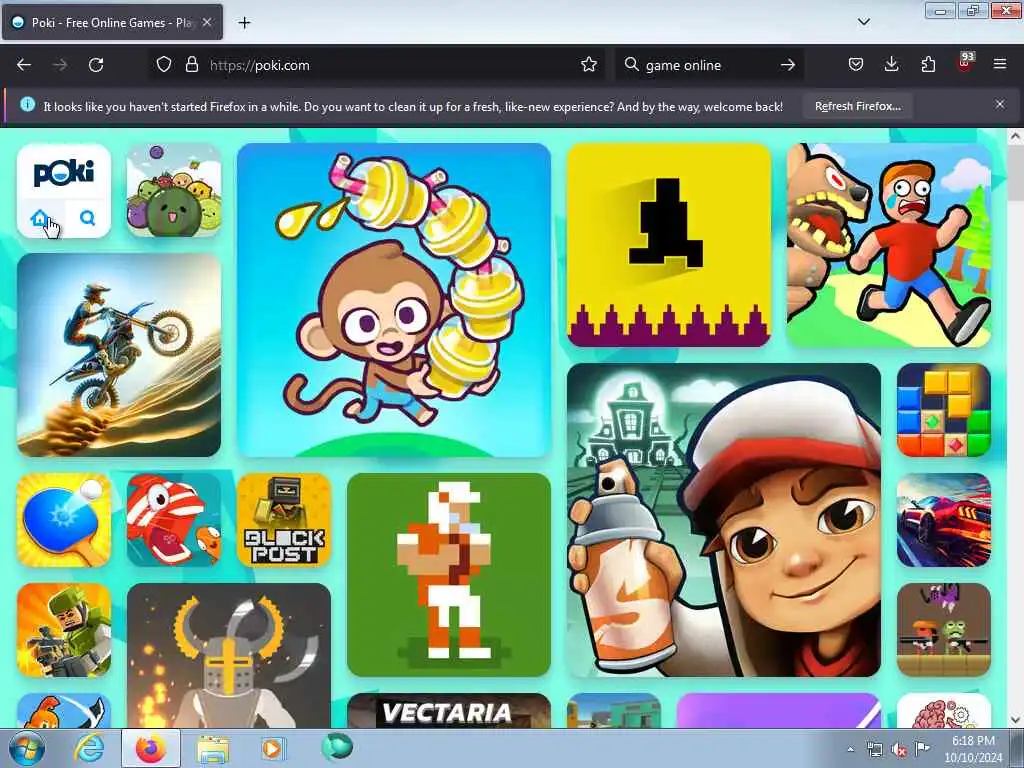Open the red striped fish game thumbnail

174,520
